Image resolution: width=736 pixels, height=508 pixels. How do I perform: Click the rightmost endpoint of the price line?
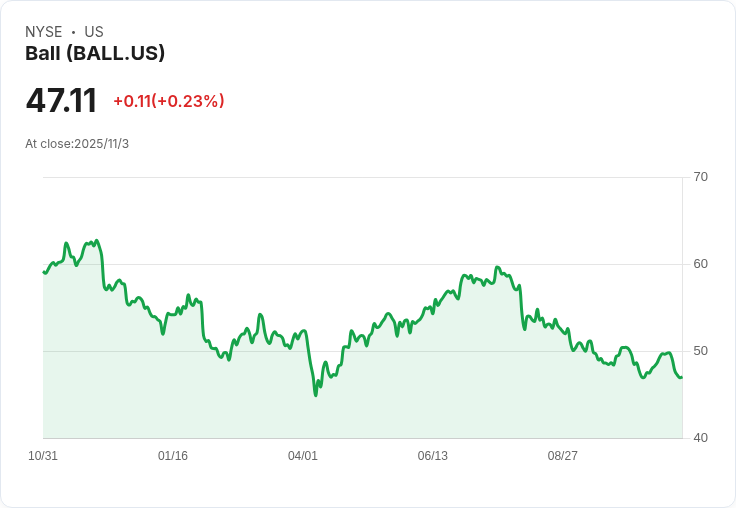tap(681, 377)
